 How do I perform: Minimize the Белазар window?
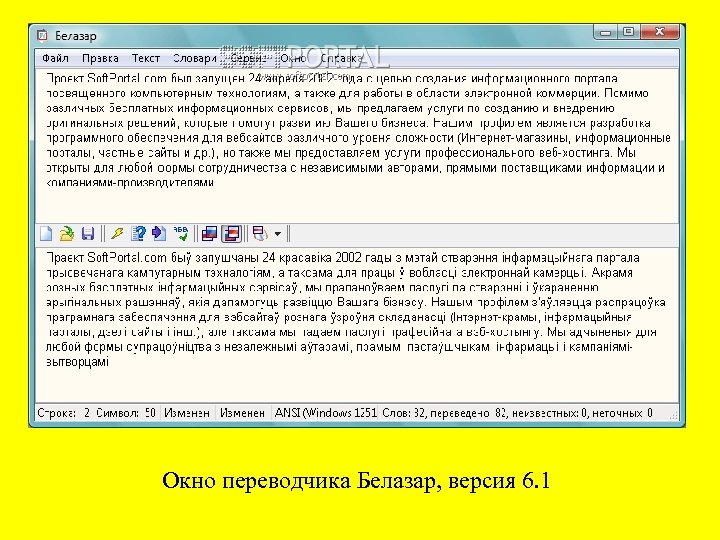tap(605, 32)
